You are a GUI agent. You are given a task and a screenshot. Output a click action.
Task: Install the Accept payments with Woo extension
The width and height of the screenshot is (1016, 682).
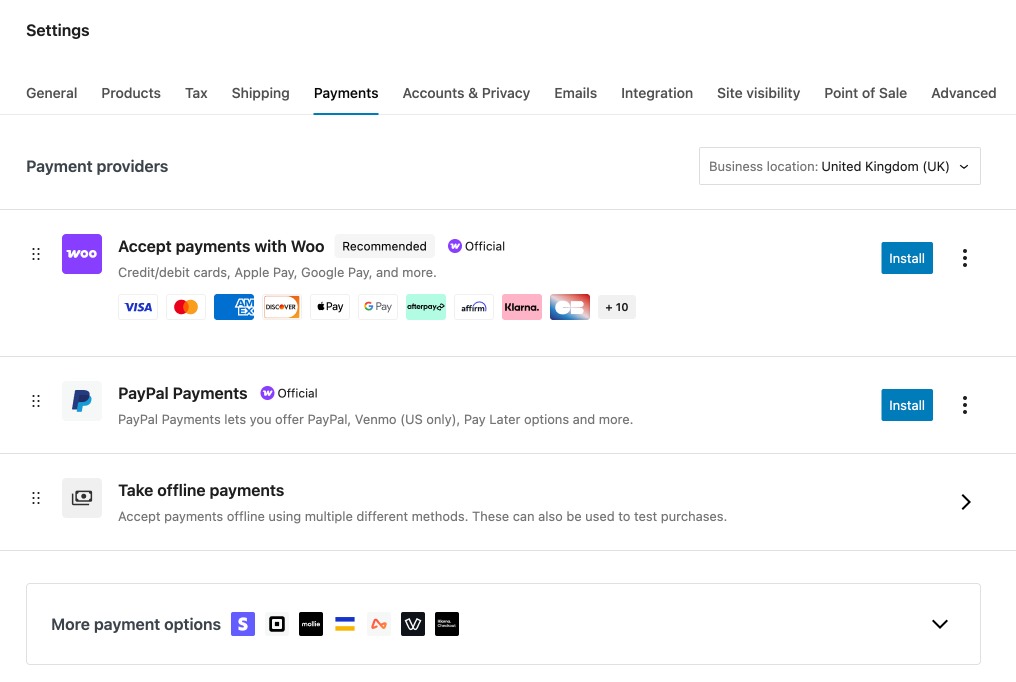906,258
